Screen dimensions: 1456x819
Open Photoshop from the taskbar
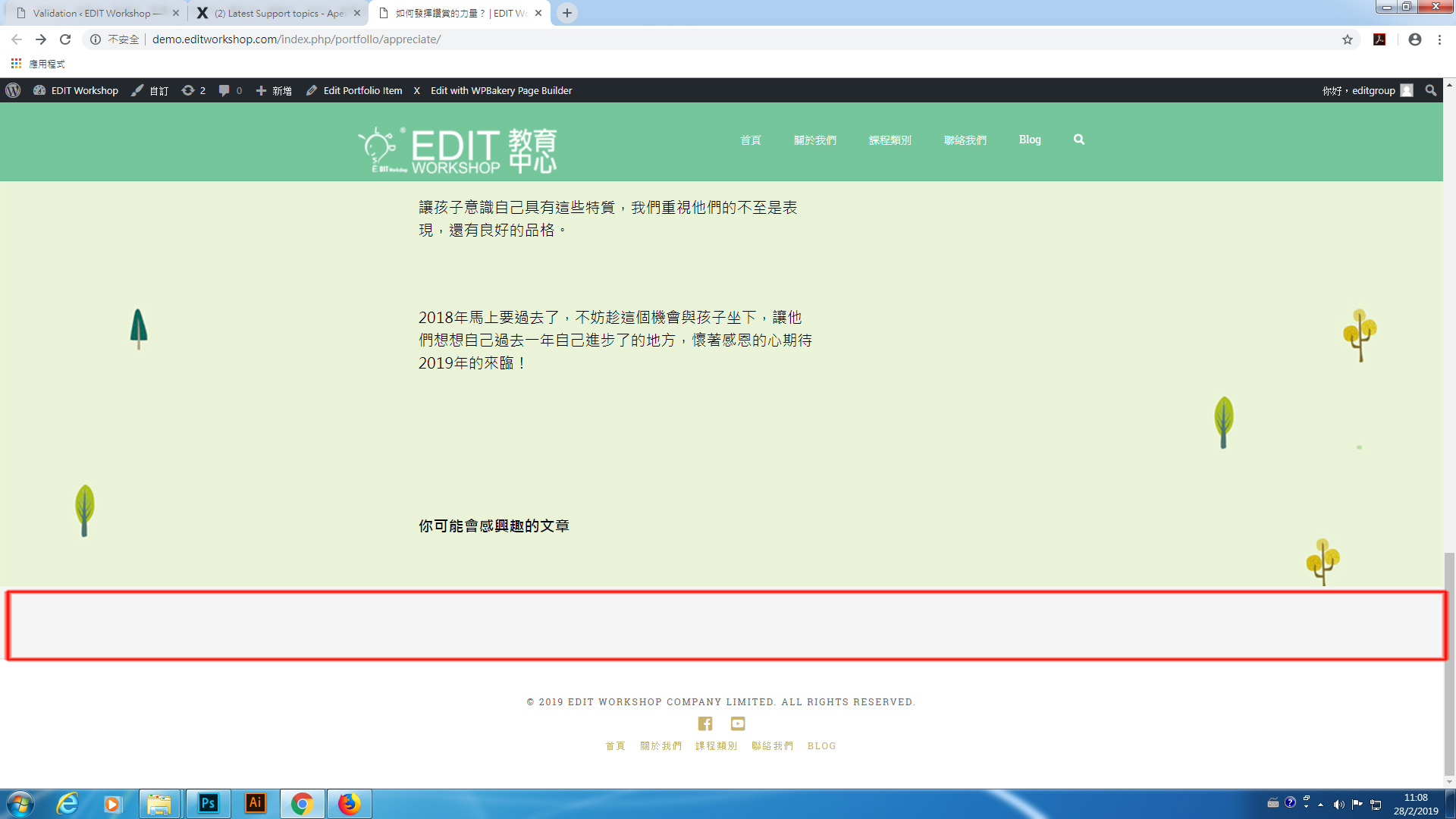(208, 803)
